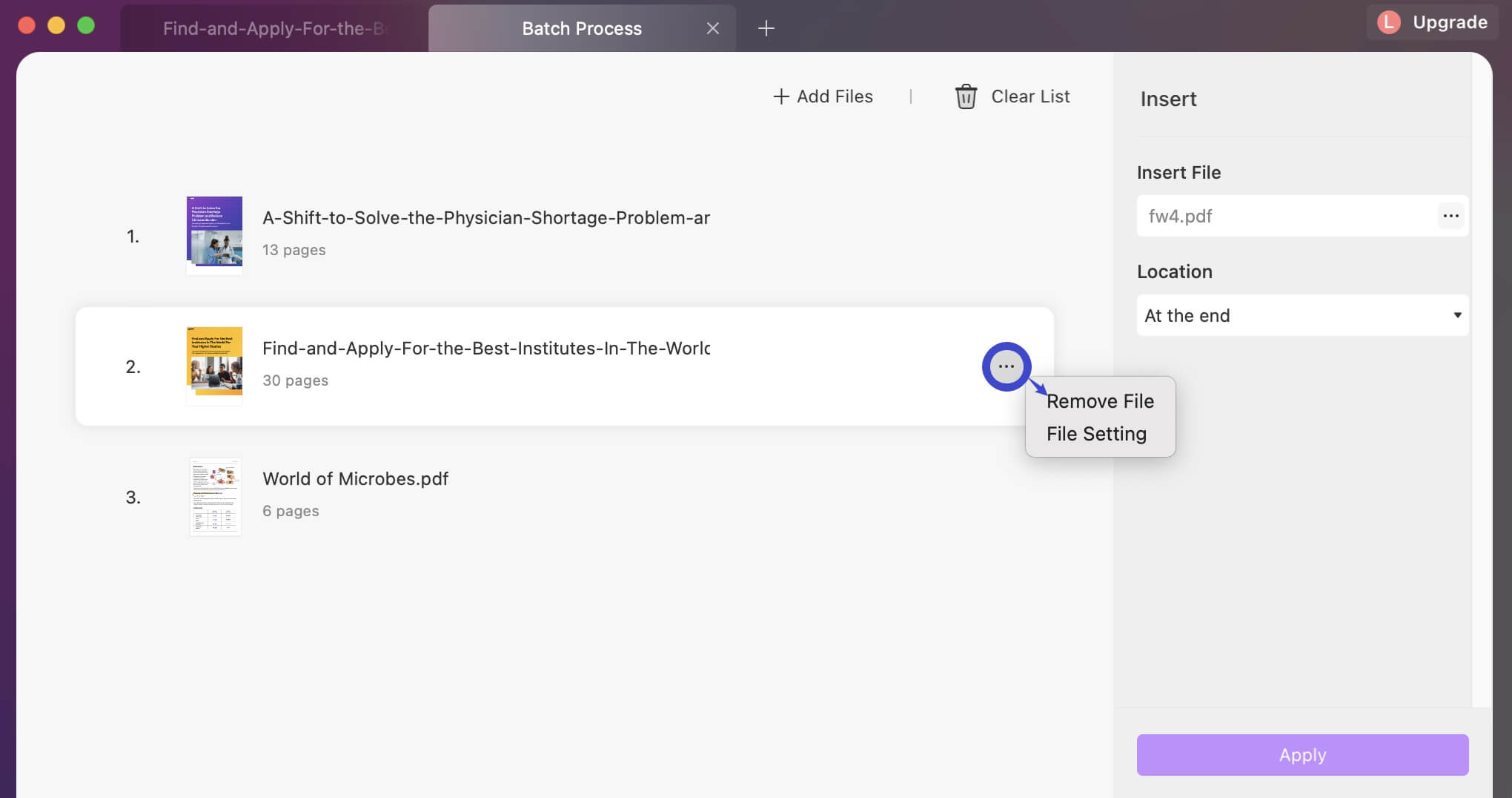
Task: Browse insert file with the ellipsis button
Action: 1450,216
